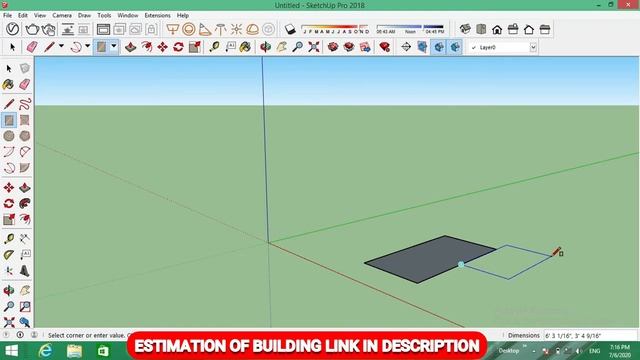Select the Zoom Window tool
The height and width of the screenshot is (360, 640).
point(25,307)
